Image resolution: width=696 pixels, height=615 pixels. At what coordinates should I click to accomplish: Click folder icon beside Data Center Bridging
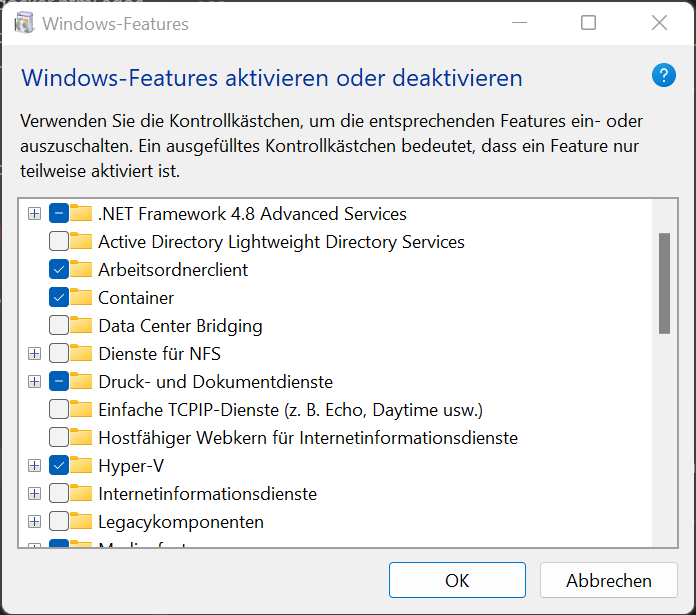click(x=81, y=325)
